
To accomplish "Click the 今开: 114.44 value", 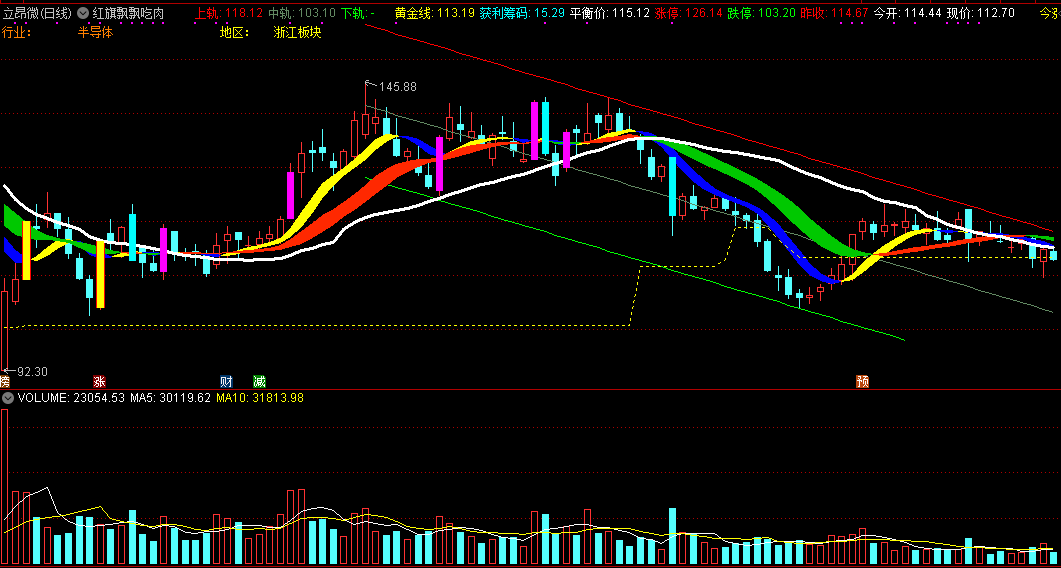I will pyautogui.click(x=907, y=12).
